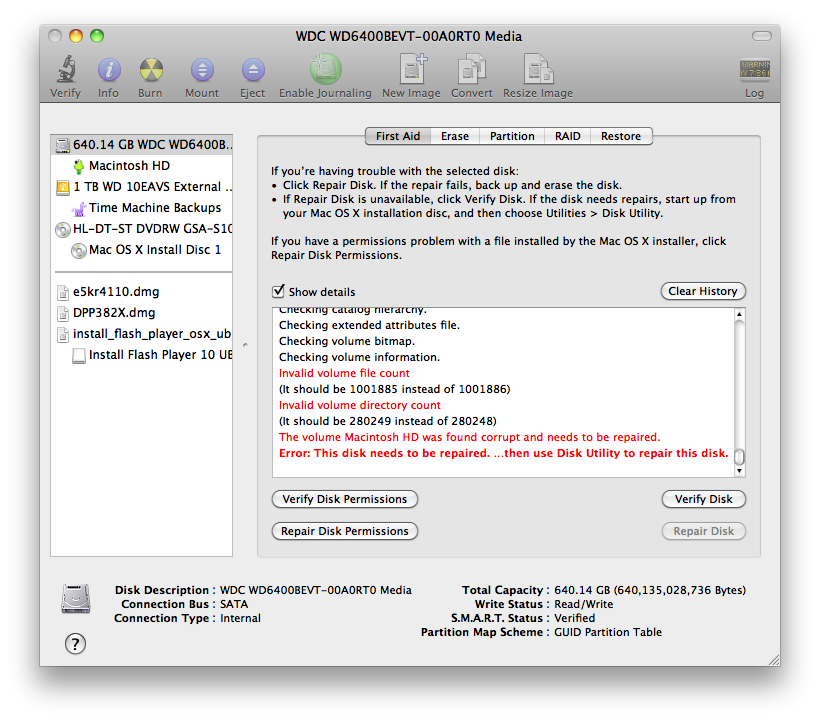
Task: Select the HL-DT-ST DVDRW drive
Action: coord(142,228)
